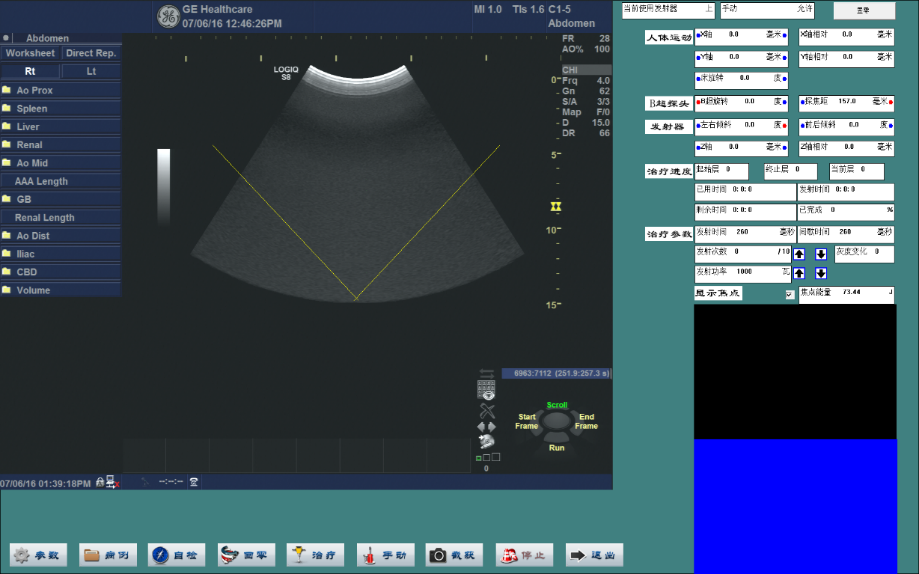Increase 发射功率 power with up arrow
919x574 pixels.
coord(799,273)
